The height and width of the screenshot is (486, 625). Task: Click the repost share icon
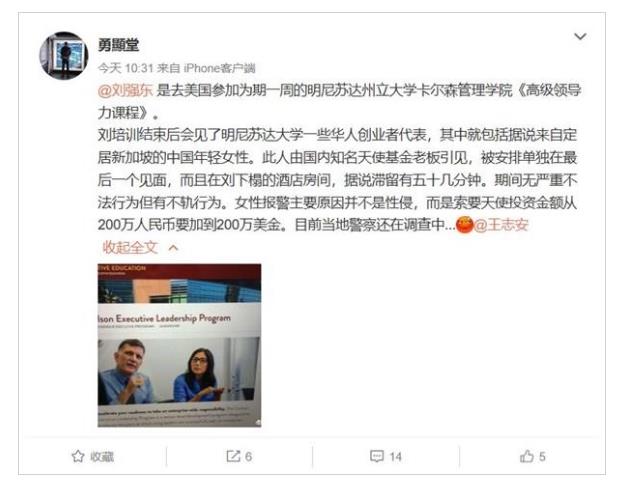(233, 456)
